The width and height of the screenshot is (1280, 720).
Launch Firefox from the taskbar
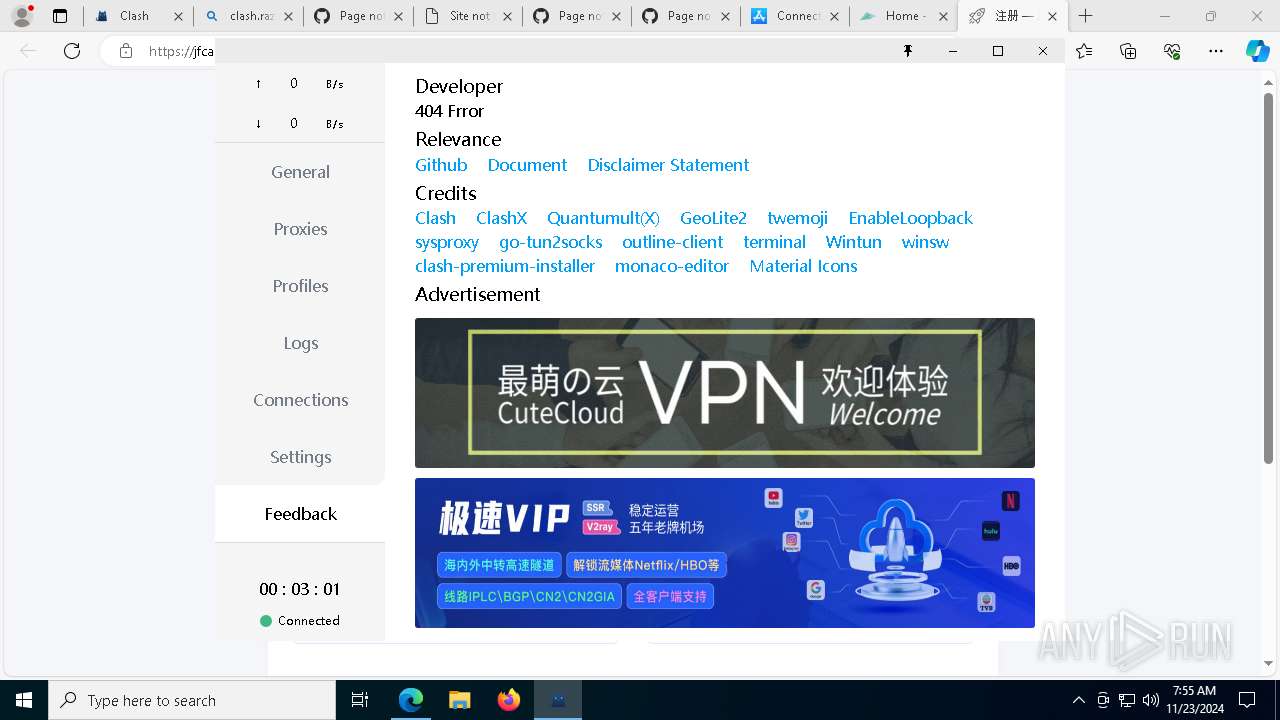pyautogui.click(x=509, y=700)
